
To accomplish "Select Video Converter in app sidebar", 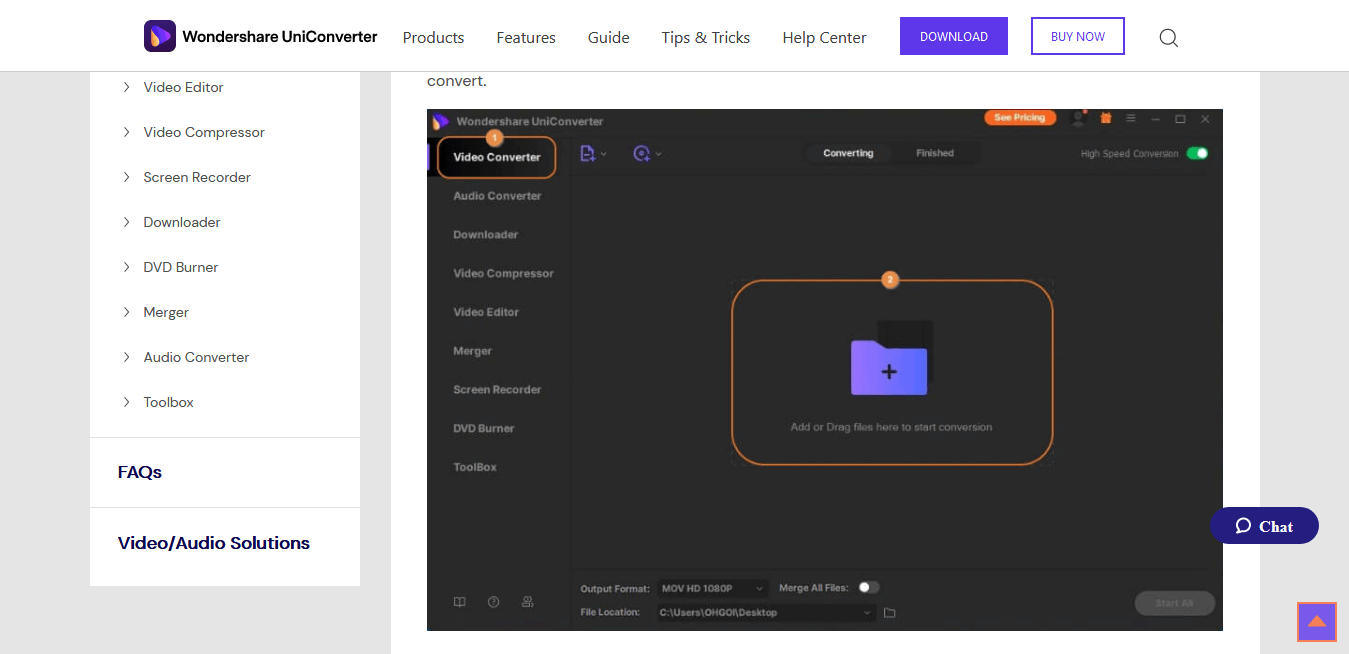I will coord(496,157).
